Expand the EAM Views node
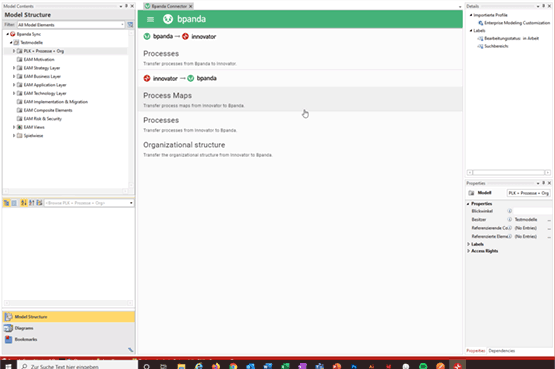The image size is (555, 369). coord(14,127)
